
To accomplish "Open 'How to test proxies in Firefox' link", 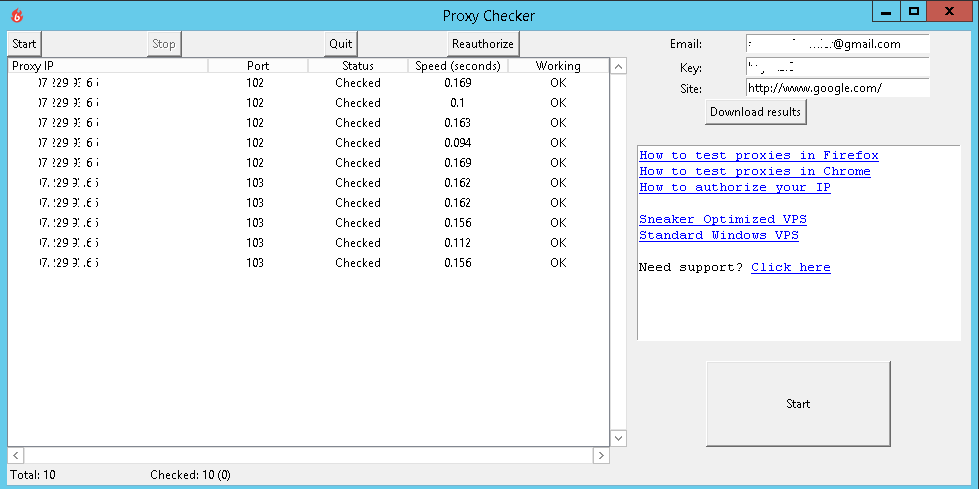I will 759,156.
